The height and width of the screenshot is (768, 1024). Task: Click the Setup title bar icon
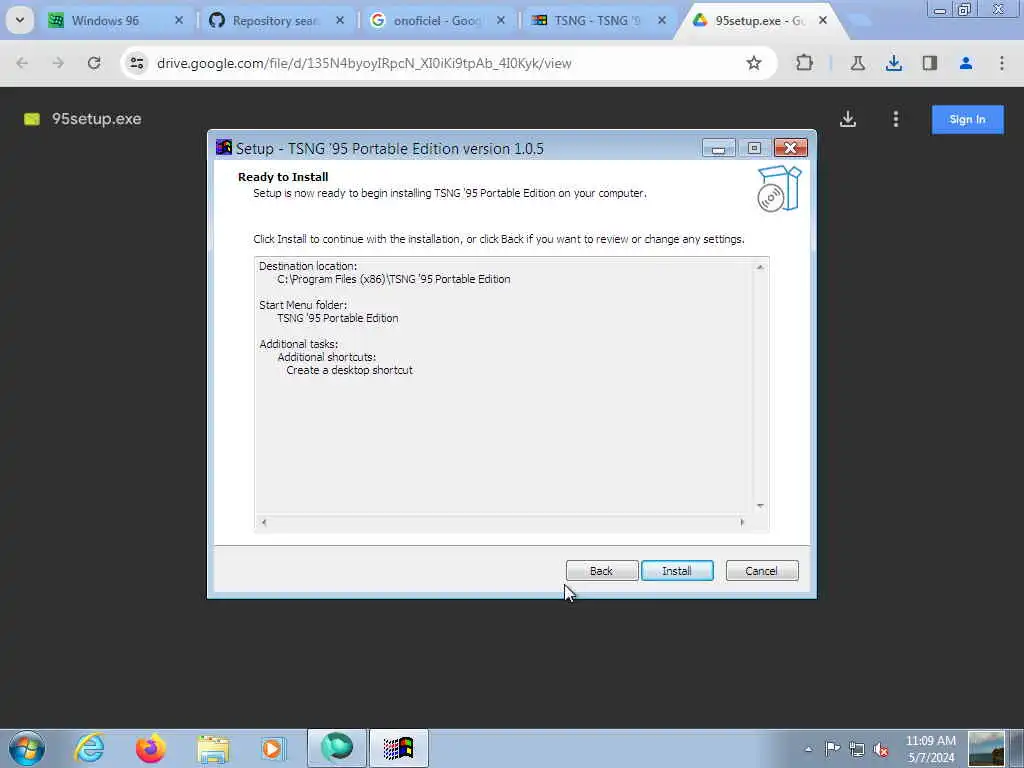(x=224, y=147)
